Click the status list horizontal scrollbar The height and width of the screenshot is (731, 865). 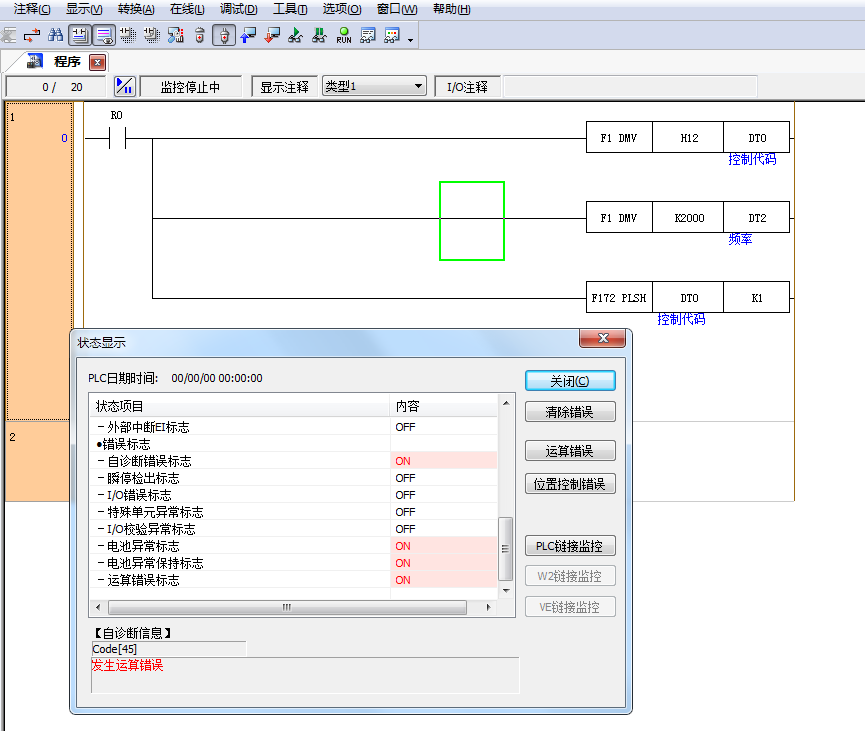pos(286,607)
